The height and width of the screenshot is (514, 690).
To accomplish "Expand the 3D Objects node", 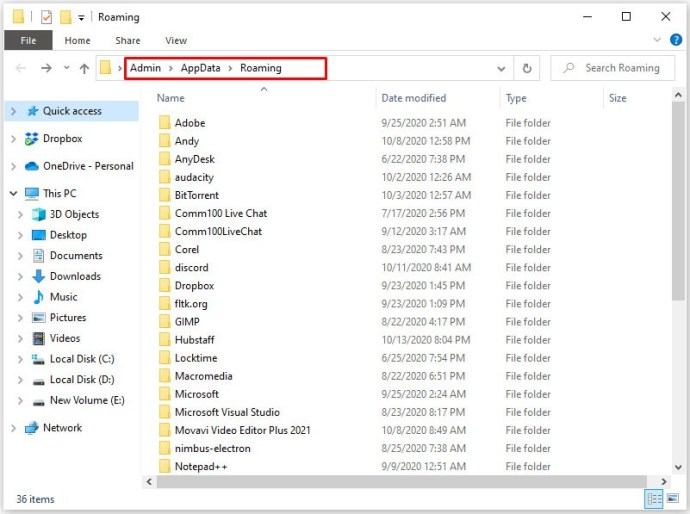I will (20, 214).
